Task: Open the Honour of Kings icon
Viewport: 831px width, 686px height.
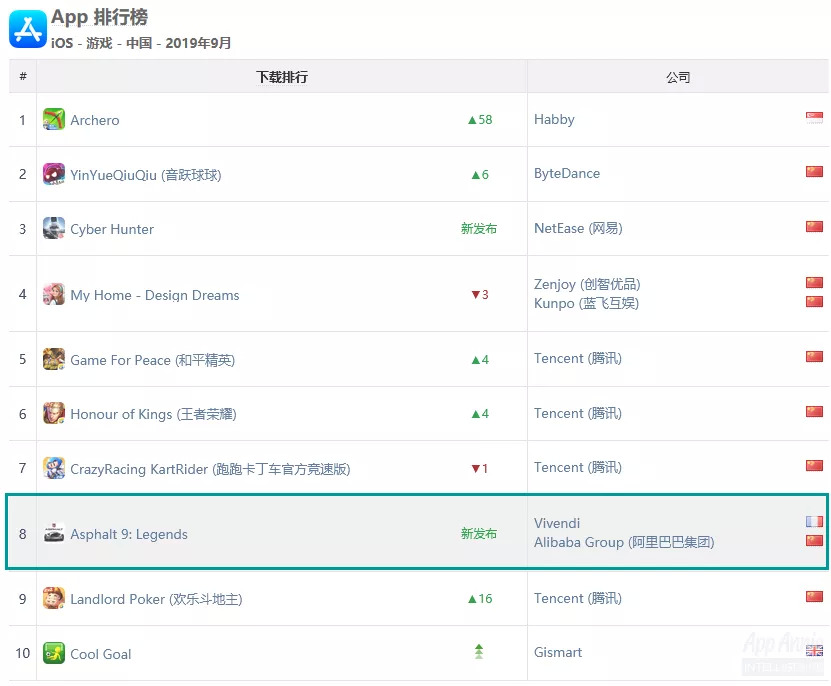Action: point(54,414)
